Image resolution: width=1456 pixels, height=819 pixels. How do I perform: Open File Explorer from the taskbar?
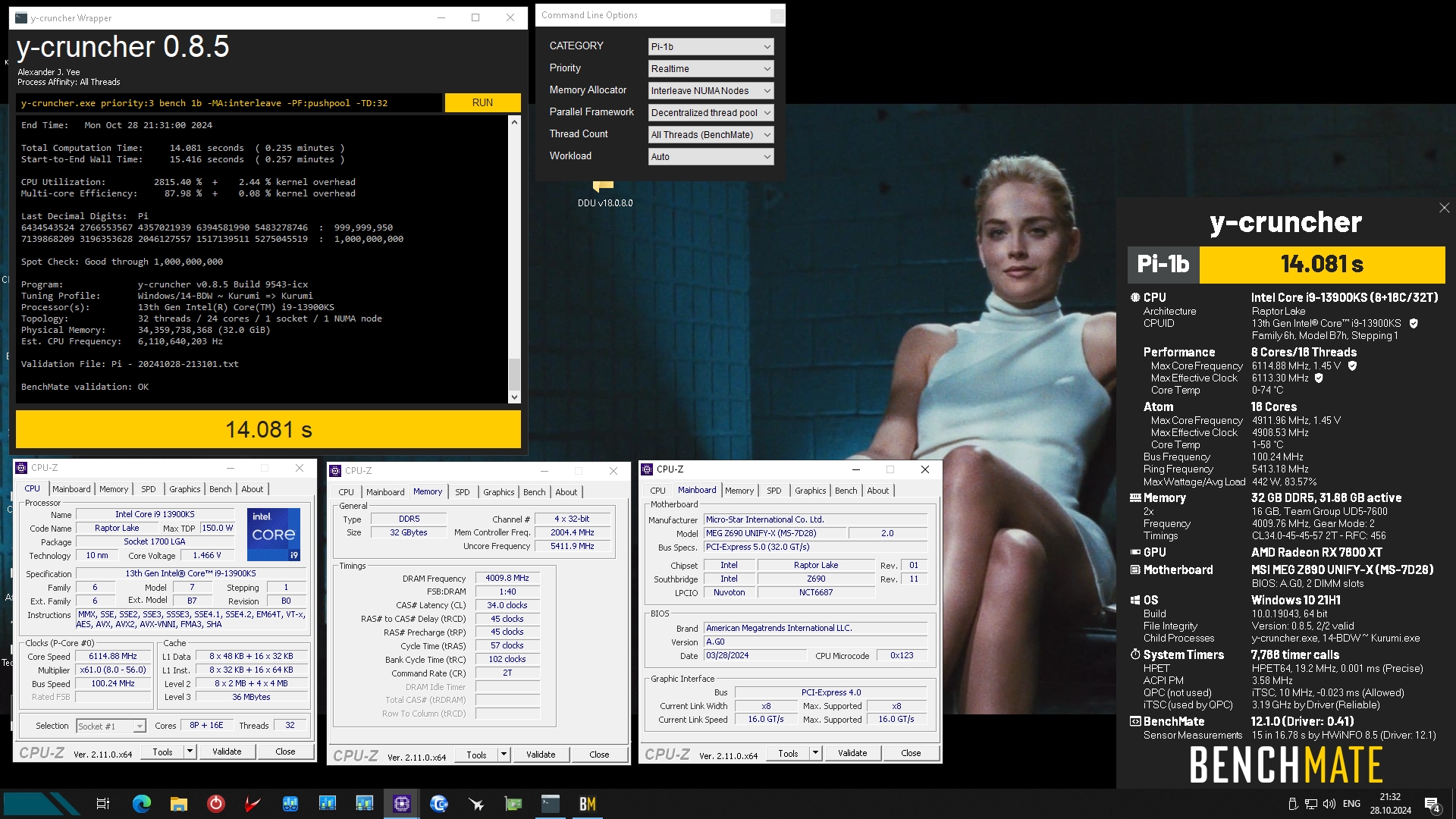click(x=178, y=804)
